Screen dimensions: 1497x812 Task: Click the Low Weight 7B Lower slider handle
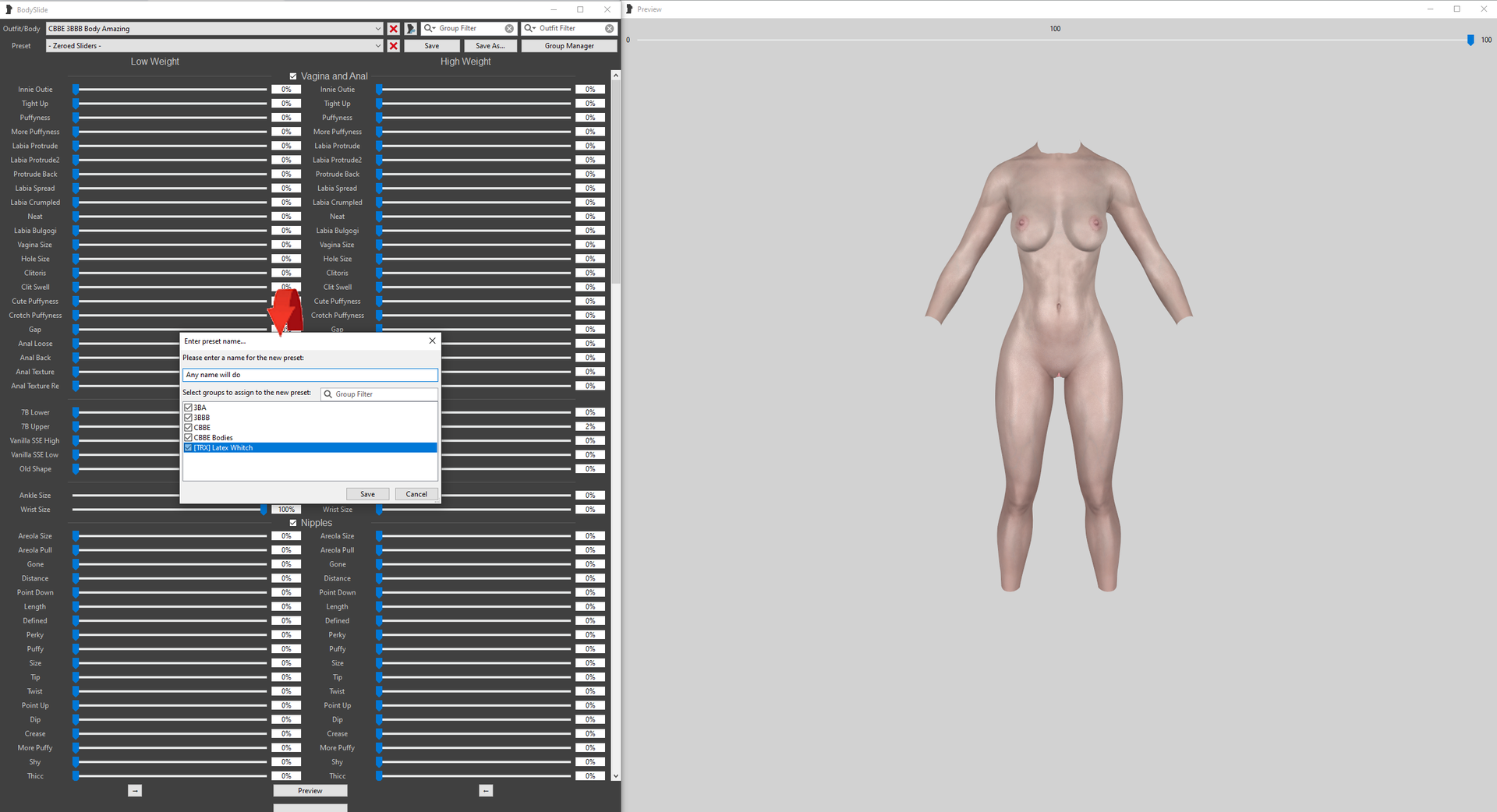click(x=76, y=412)
